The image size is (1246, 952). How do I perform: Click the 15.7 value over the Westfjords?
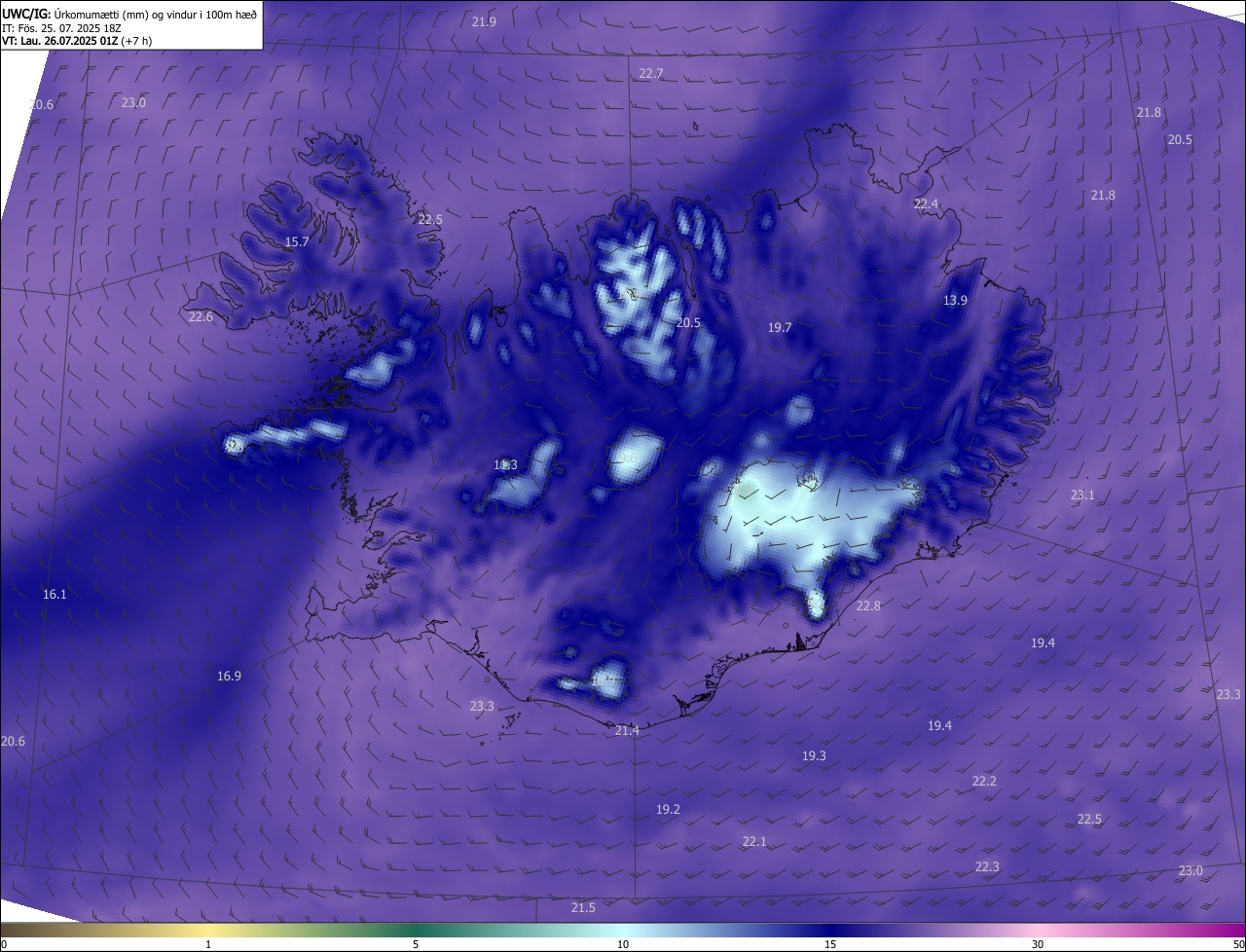pos(297,241)
